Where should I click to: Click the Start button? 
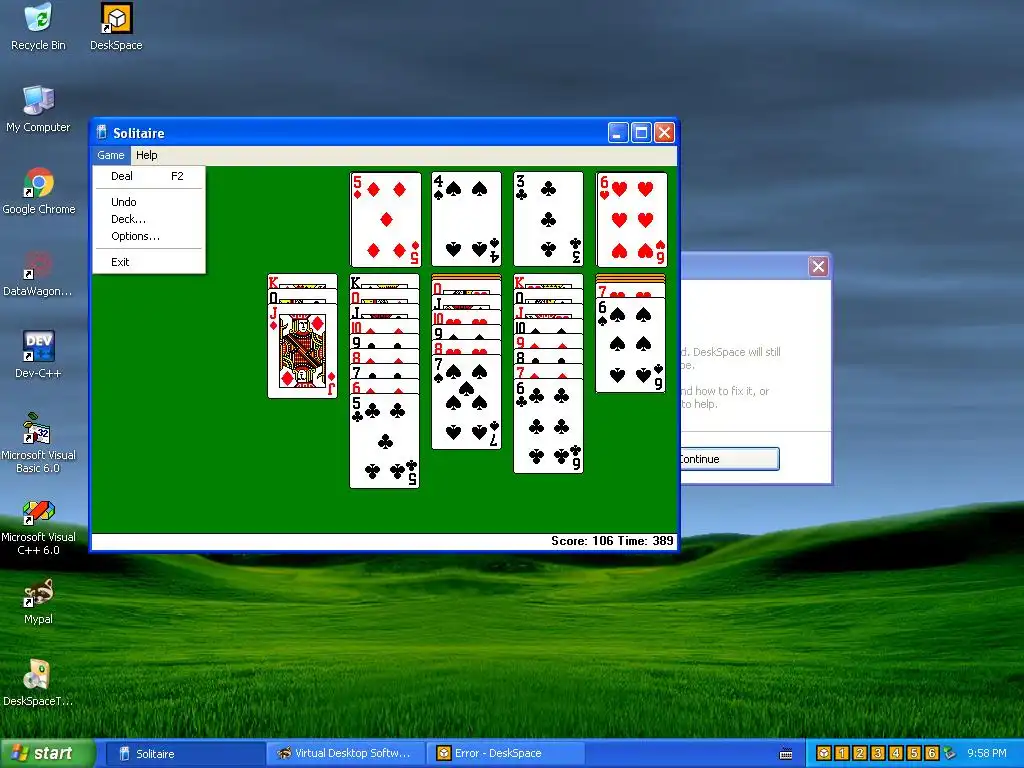point(47,753)
